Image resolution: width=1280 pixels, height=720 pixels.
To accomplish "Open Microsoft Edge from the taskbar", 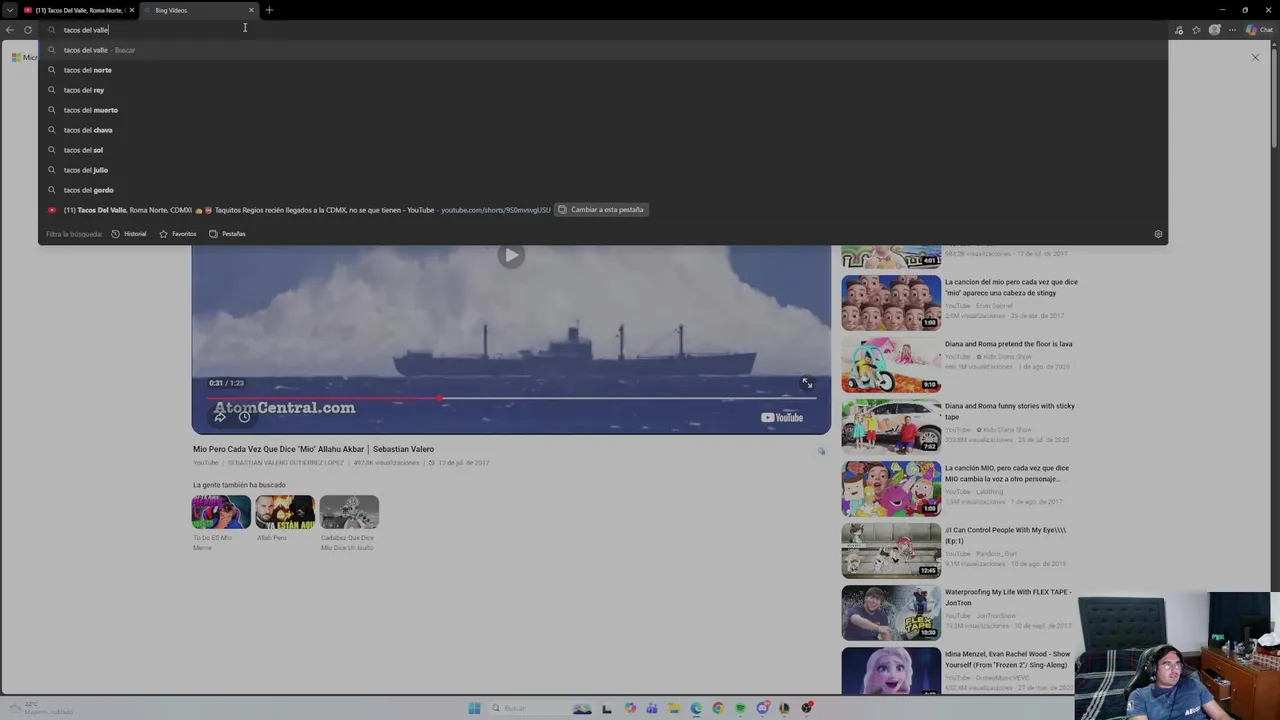I will (696, 708).
